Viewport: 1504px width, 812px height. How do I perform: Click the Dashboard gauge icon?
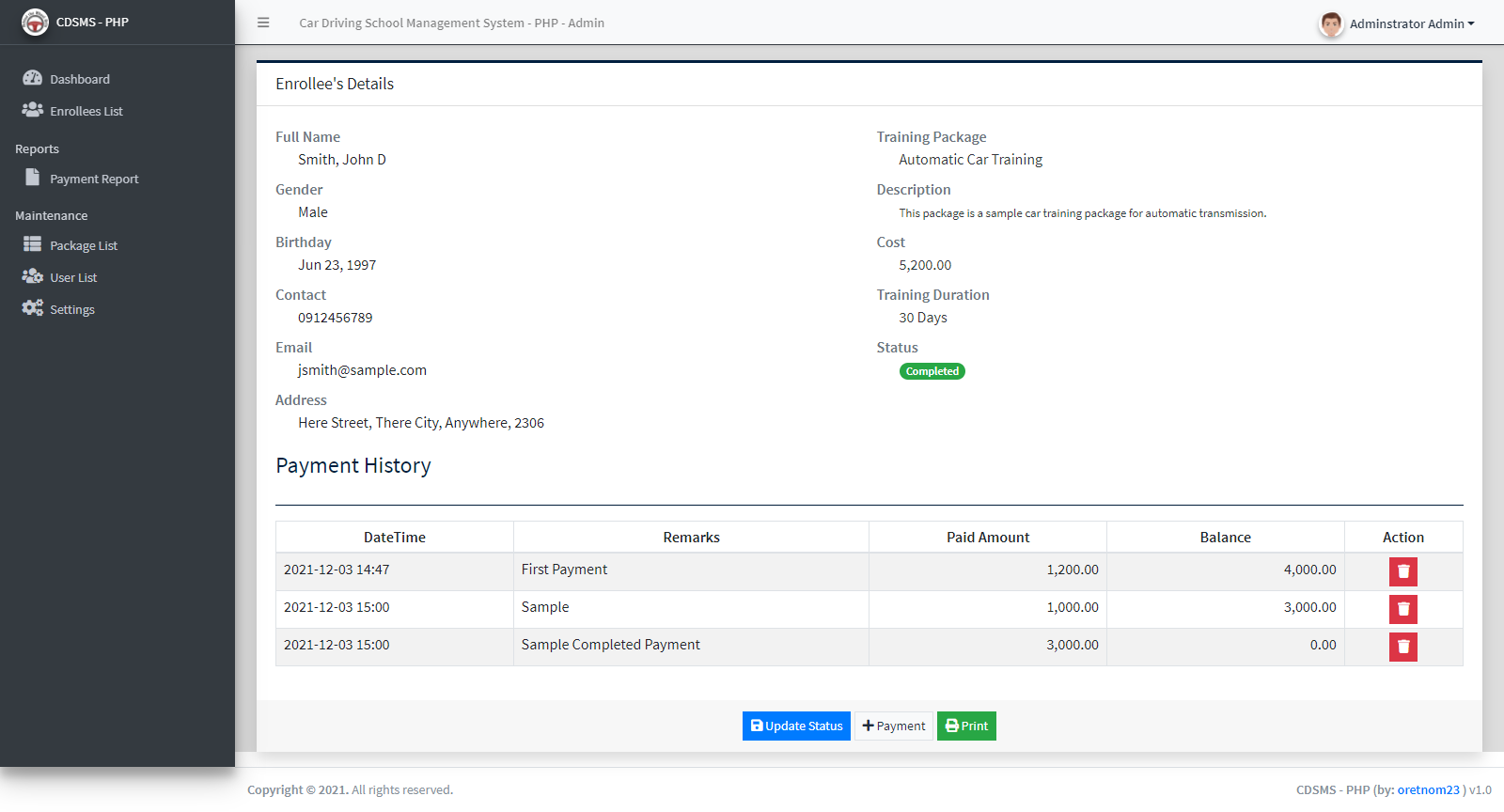coord(33,78)
